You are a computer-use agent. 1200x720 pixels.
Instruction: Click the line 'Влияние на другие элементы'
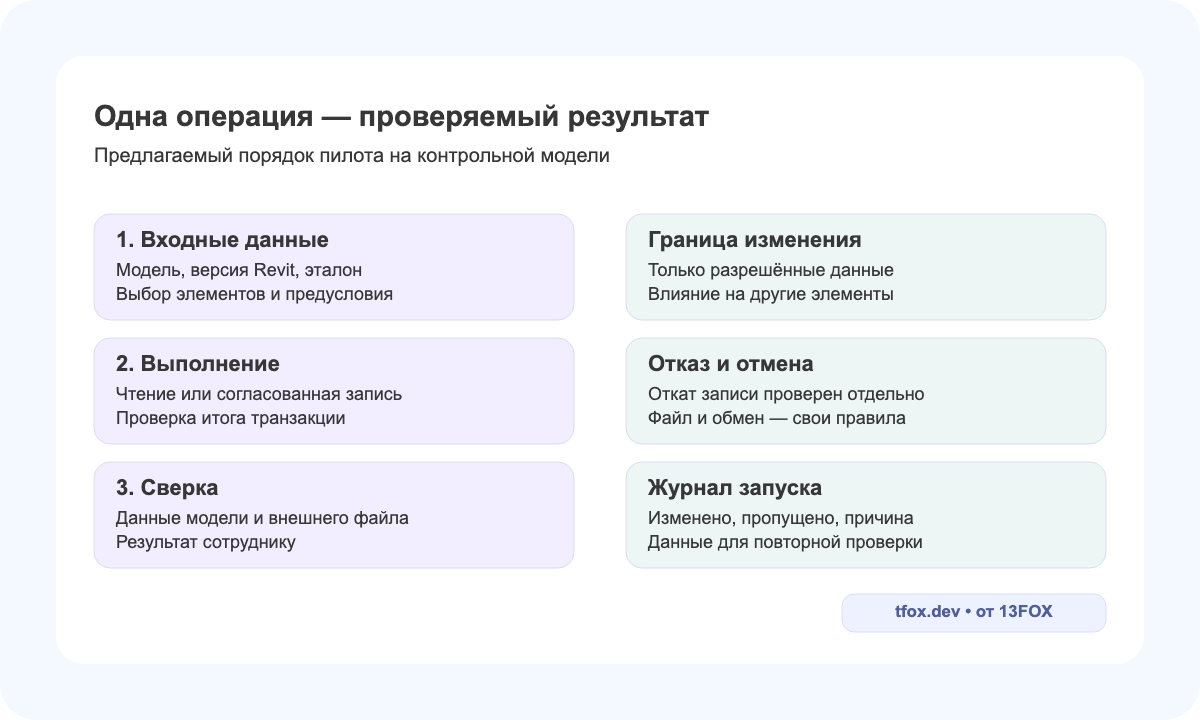(x=770, y=294)
